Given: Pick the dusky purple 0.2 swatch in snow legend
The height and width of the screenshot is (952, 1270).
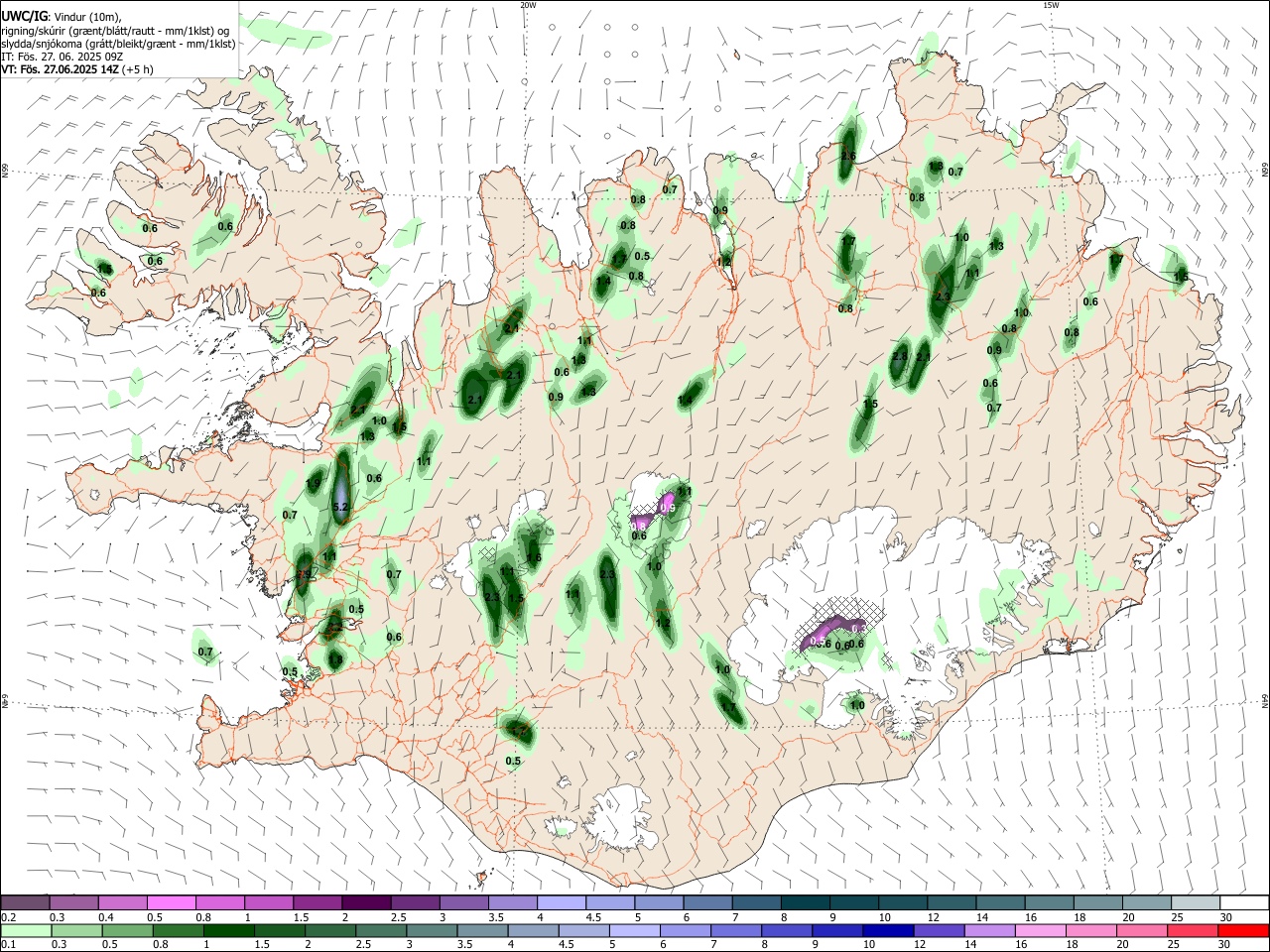Looking at the screenshot, I should (x=26, y=902).
